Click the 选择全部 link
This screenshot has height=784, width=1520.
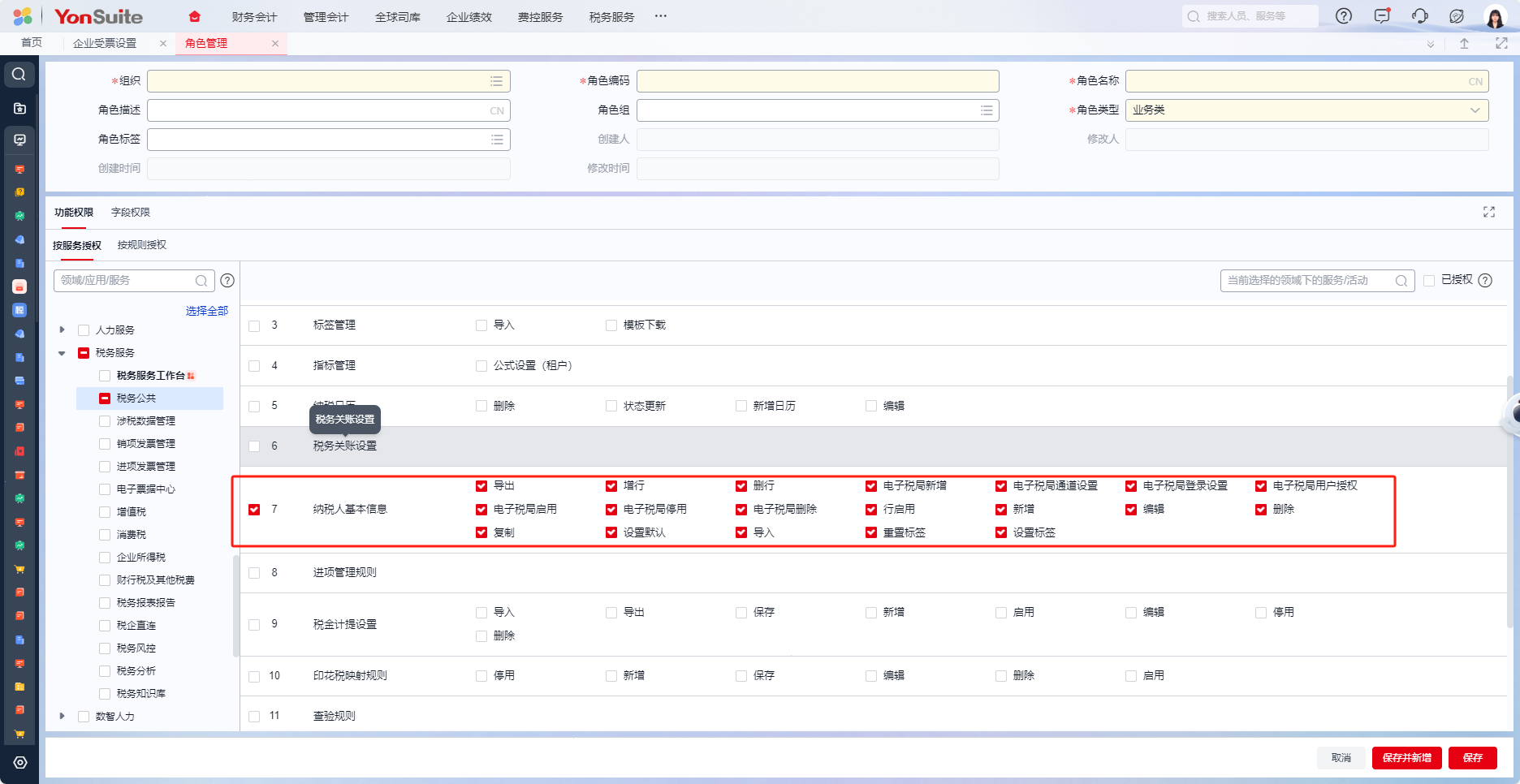coord(206,311)
